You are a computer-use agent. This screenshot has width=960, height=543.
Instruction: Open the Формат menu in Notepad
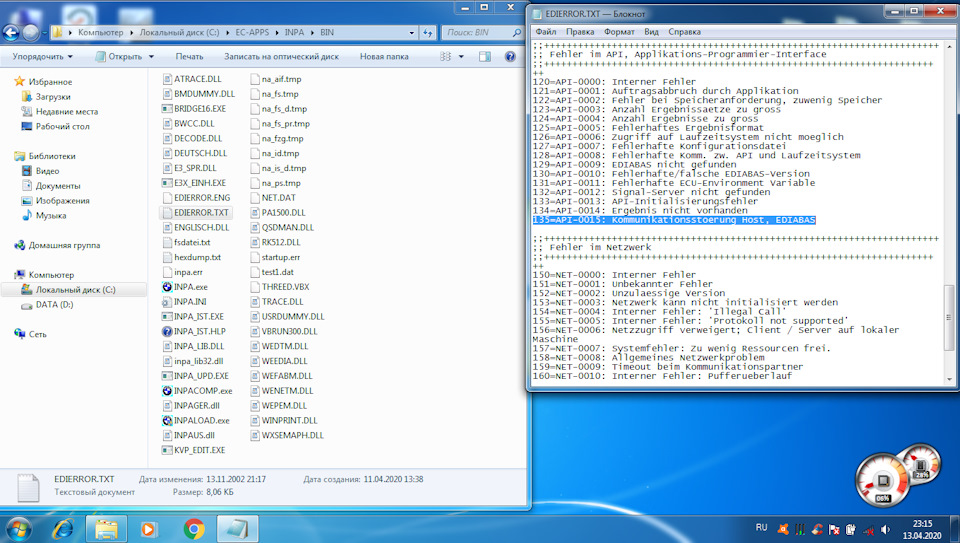618,32
